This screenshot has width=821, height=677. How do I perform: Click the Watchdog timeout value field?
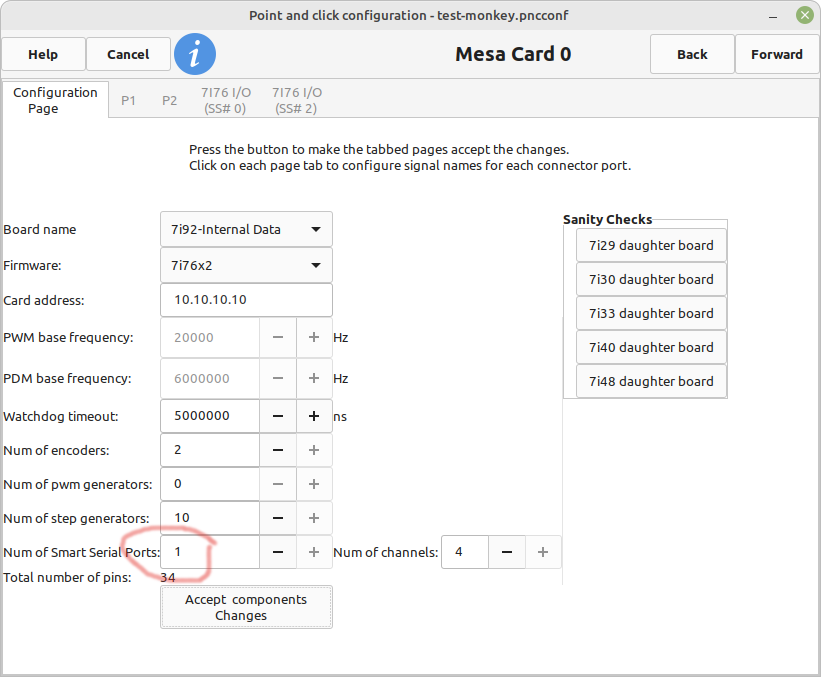pos(210,416)
